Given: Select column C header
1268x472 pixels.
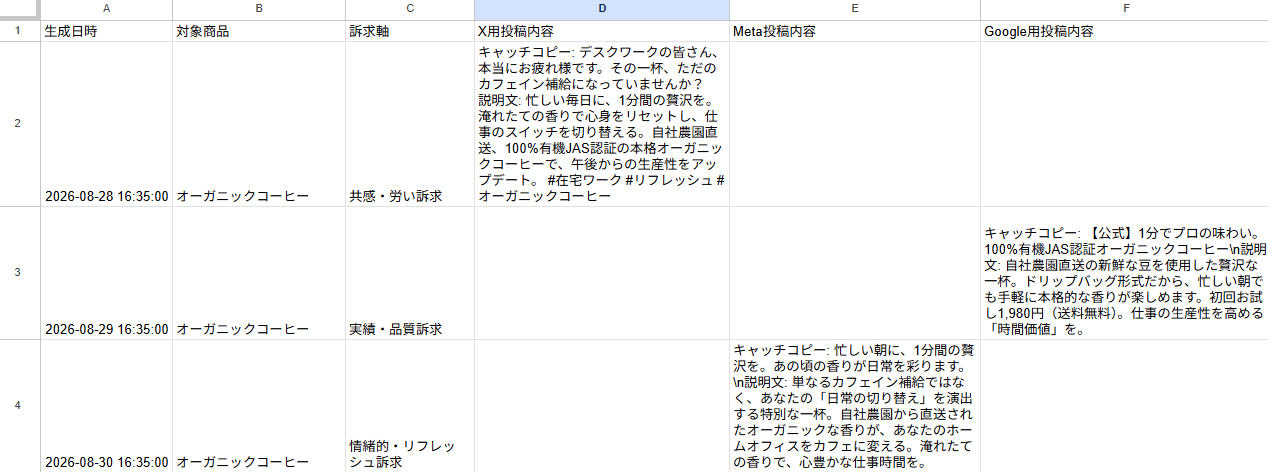Looking at the screenshot, I should coord(409,9).
